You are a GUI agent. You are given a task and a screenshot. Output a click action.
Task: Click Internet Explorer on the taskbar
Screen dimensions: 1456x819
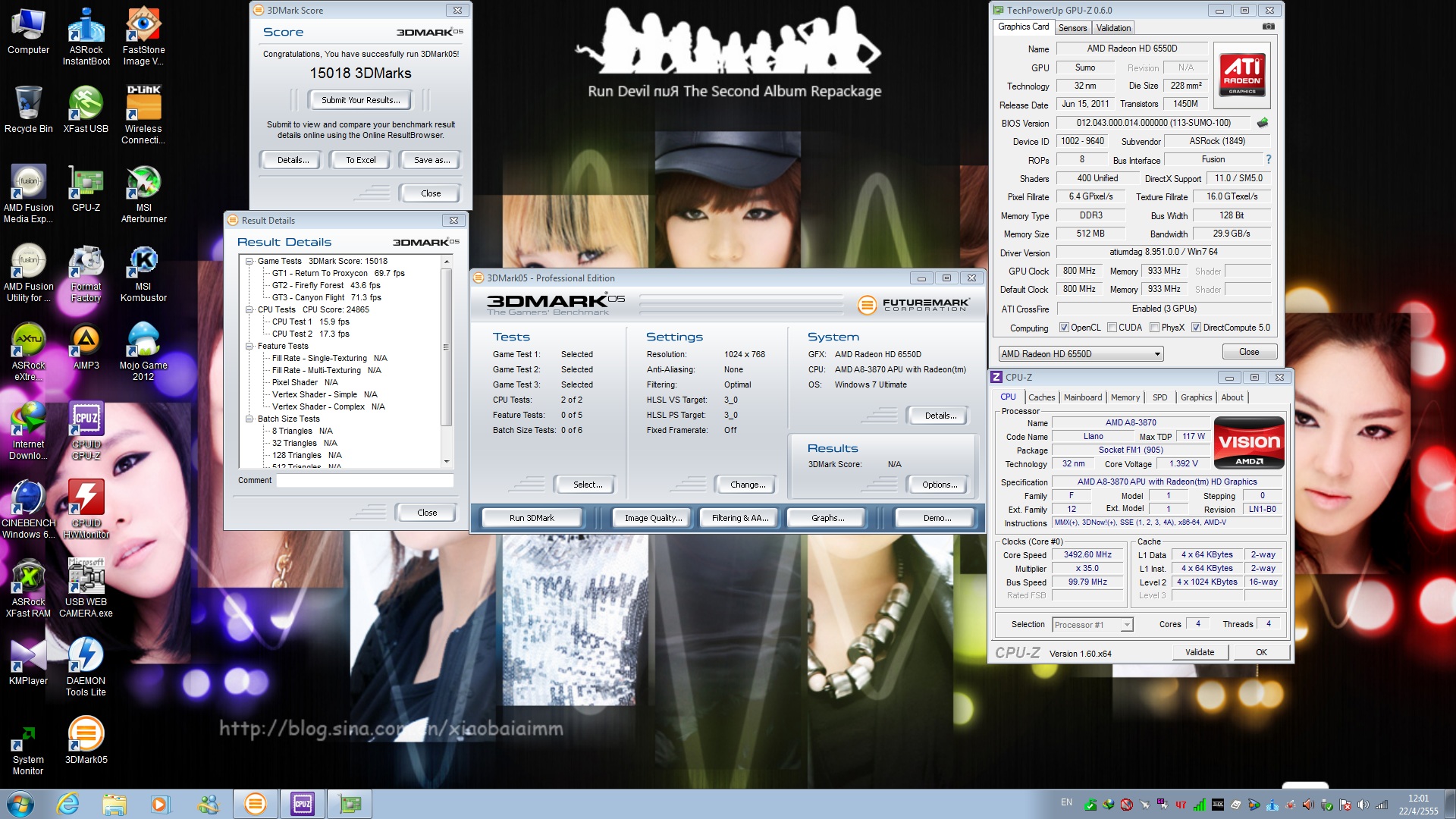68,804
